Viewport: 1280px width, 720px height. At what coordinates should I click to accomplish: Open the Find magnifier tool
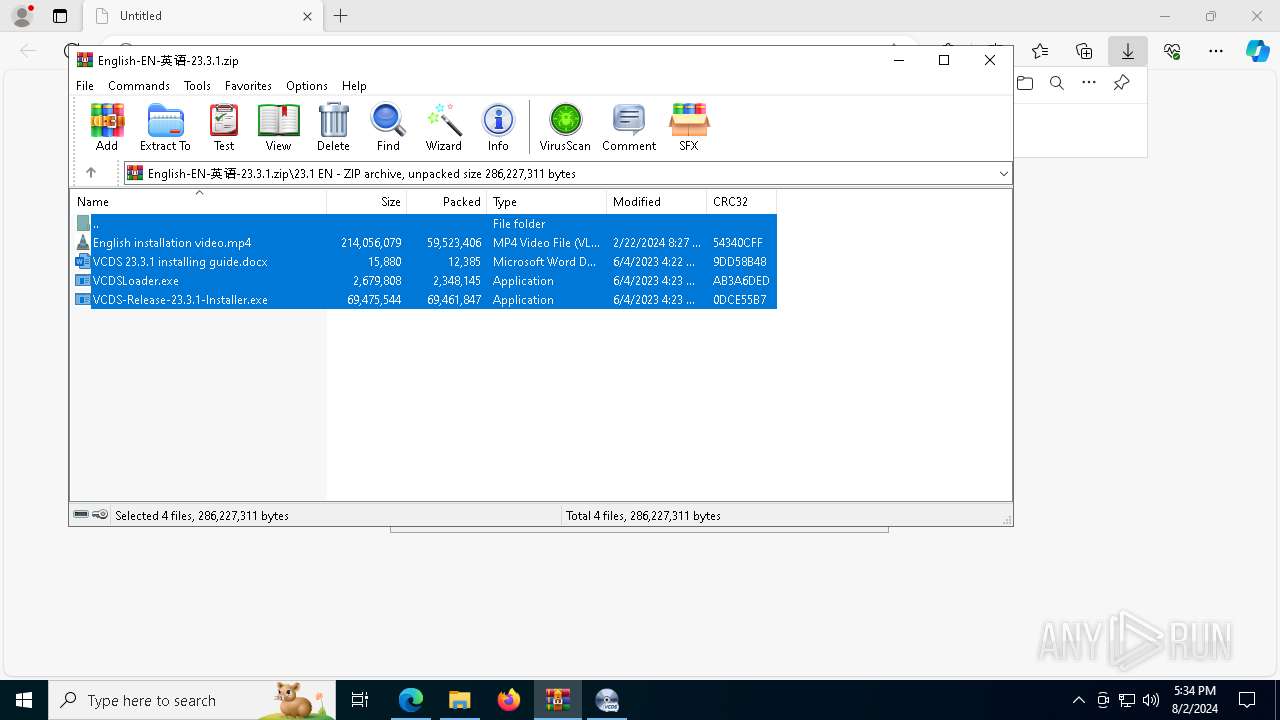click(x=388, y=127)
